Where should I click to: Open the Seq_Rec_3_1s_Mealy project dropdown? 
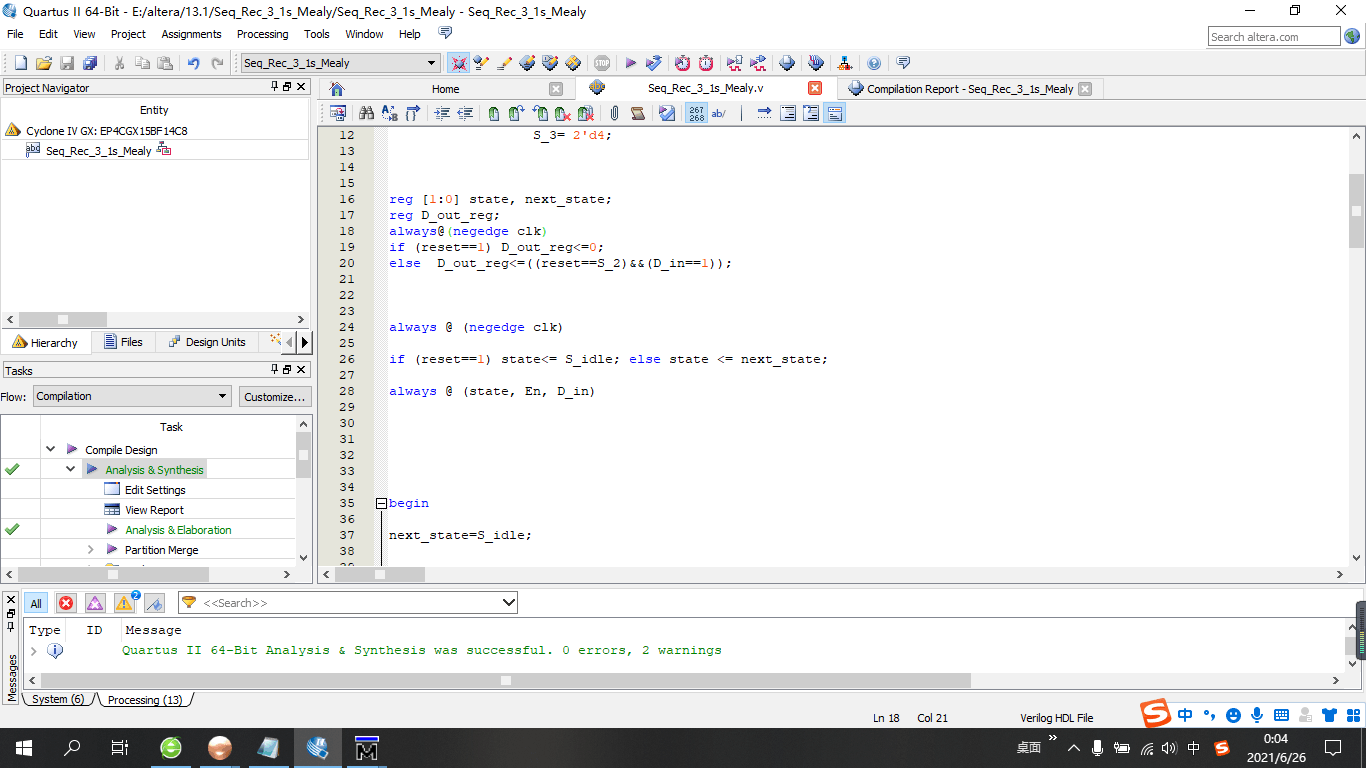coord(340,63)
